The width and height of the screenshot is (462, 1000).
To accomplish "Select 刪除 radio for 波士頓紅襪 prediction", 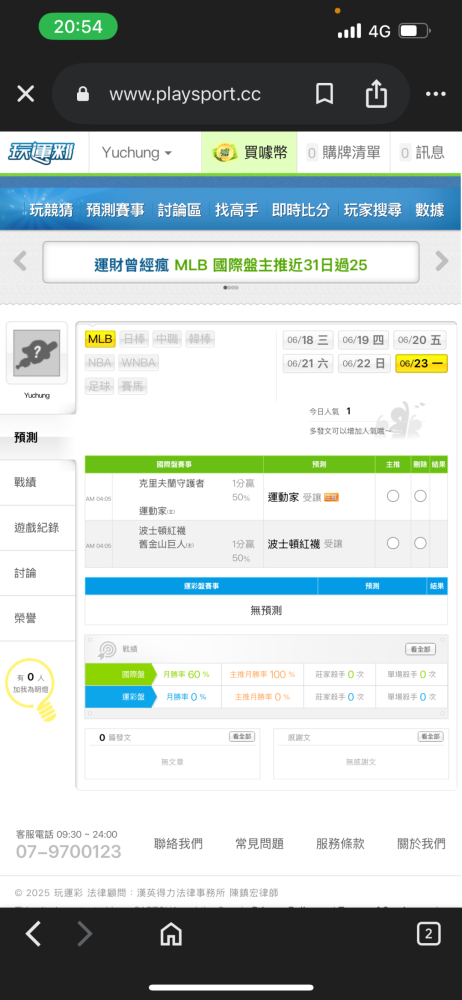I will [420, 543].
